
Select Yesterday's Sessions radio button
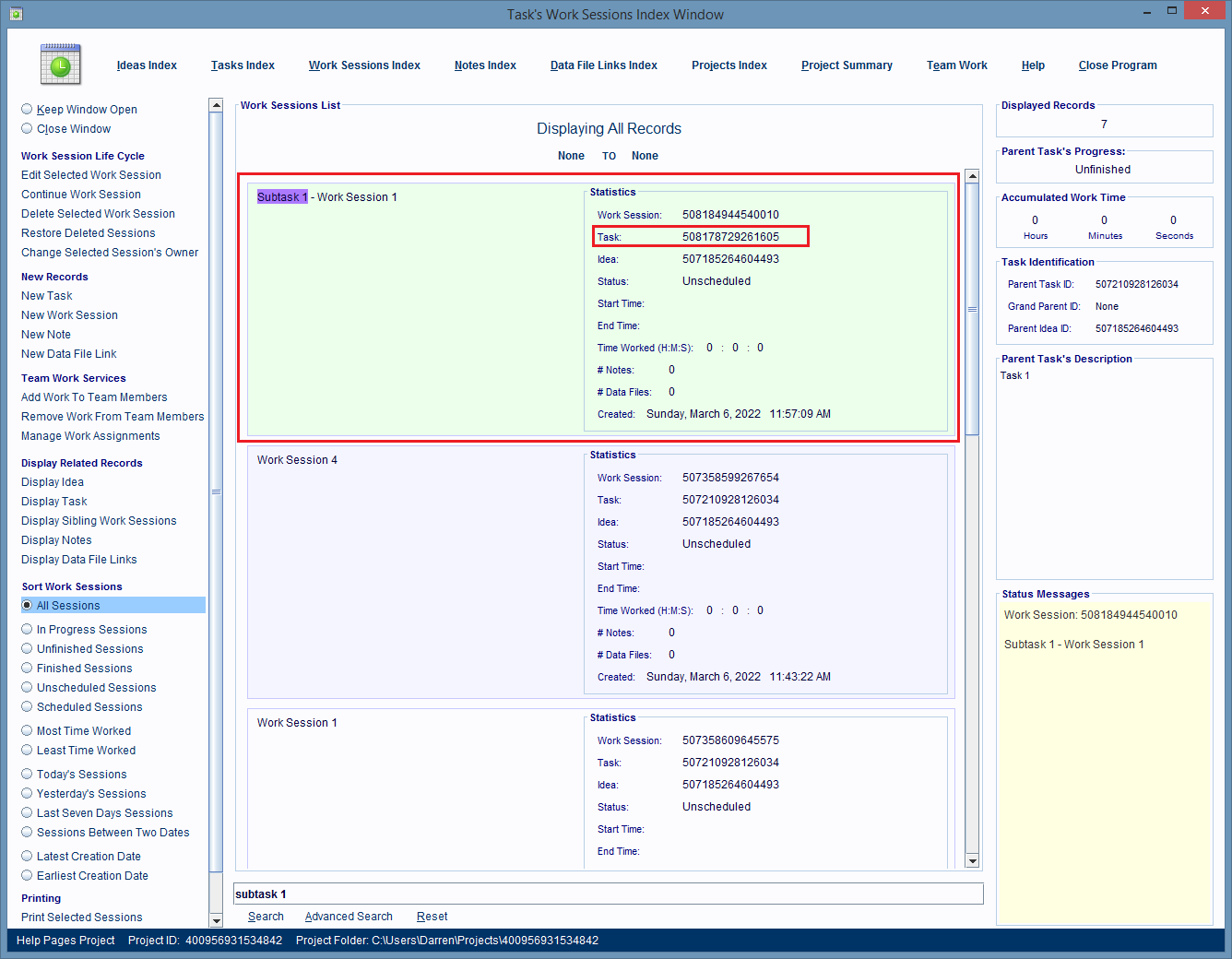[27, 793]
